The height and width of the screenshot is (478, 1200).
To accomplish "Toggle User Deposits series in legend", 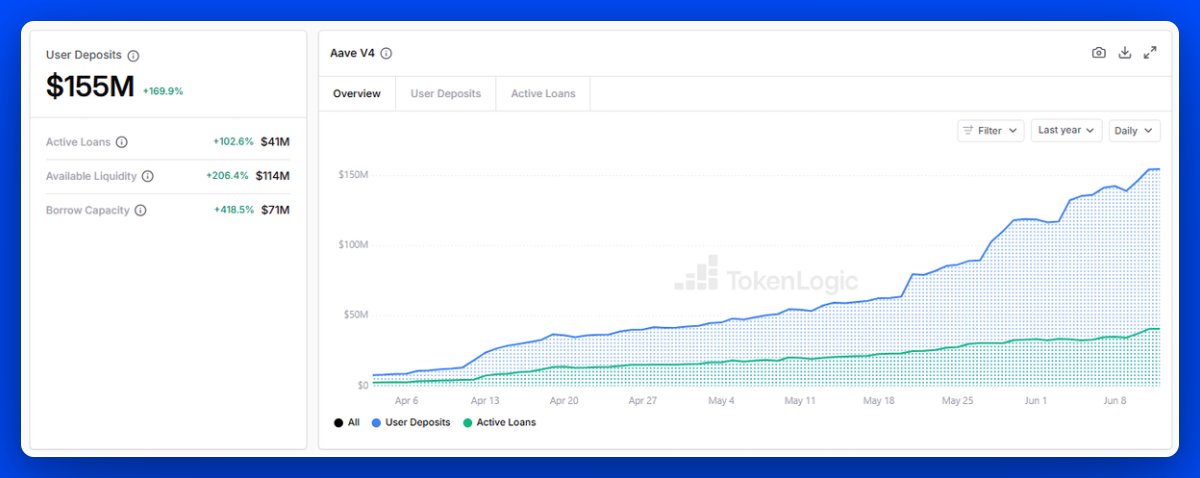I will click(x=411, y=422).
